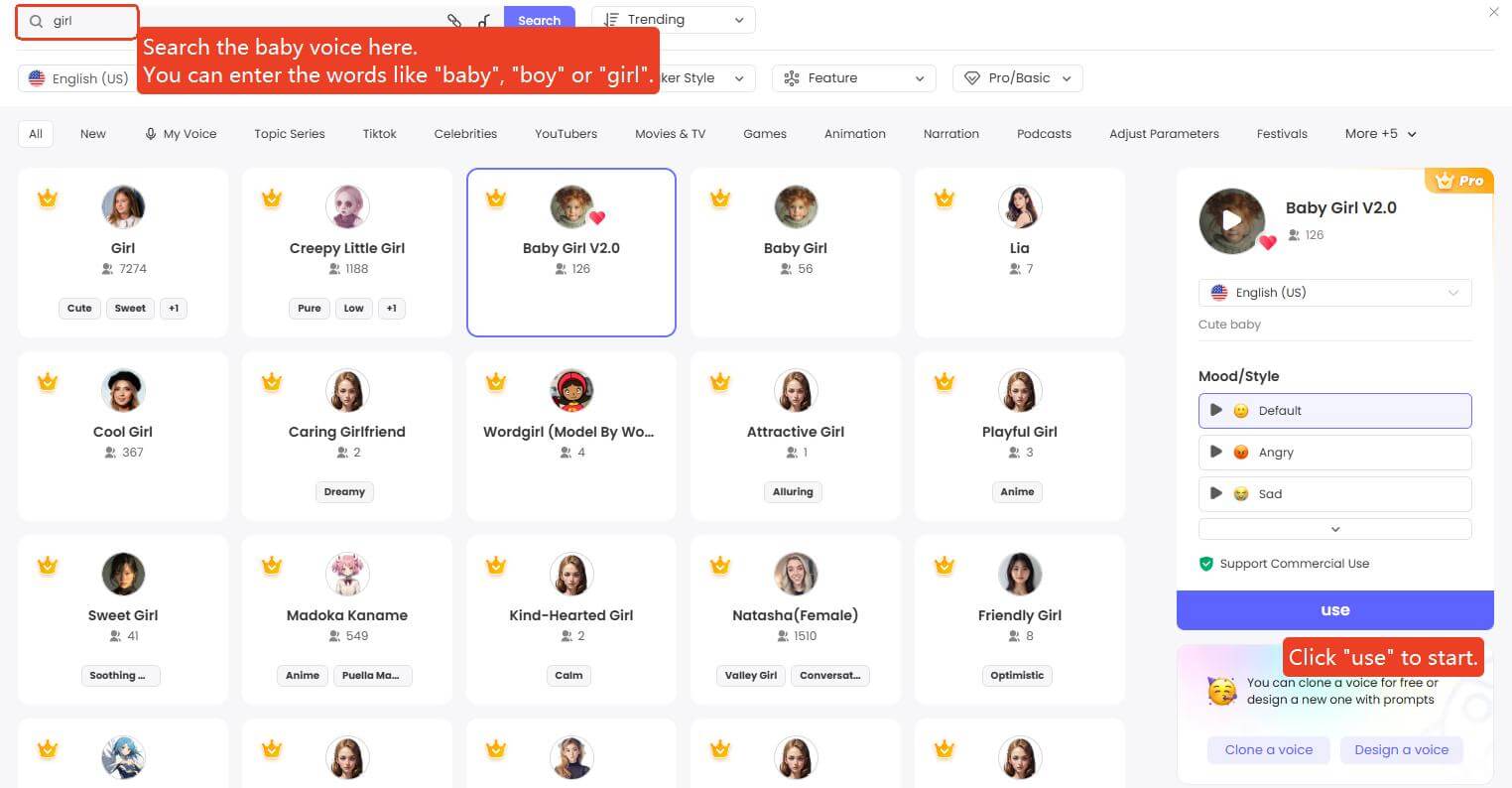Open the Podcasts tab
The width and height of the screenshot is (1512, 788).
(1045, 134)
